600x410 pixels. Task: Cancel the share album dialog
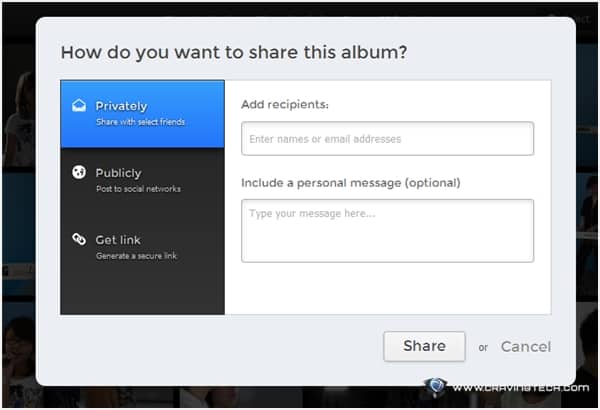(x=526, y=347)
